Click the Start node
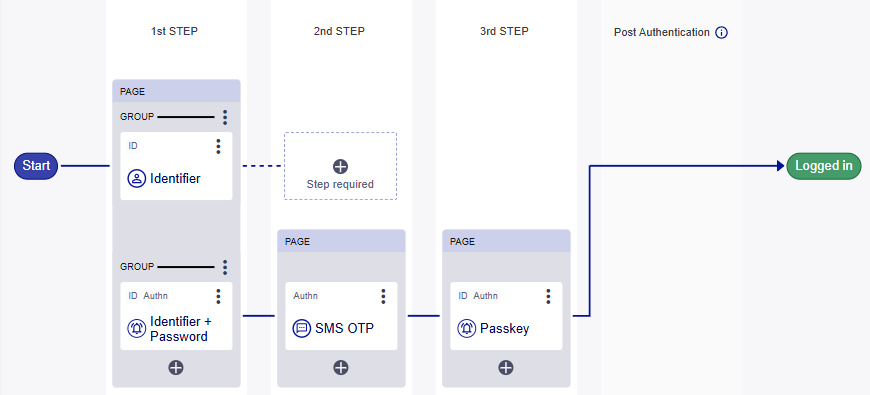The height and width of the screenshot is (395, 870). [36, 166]
